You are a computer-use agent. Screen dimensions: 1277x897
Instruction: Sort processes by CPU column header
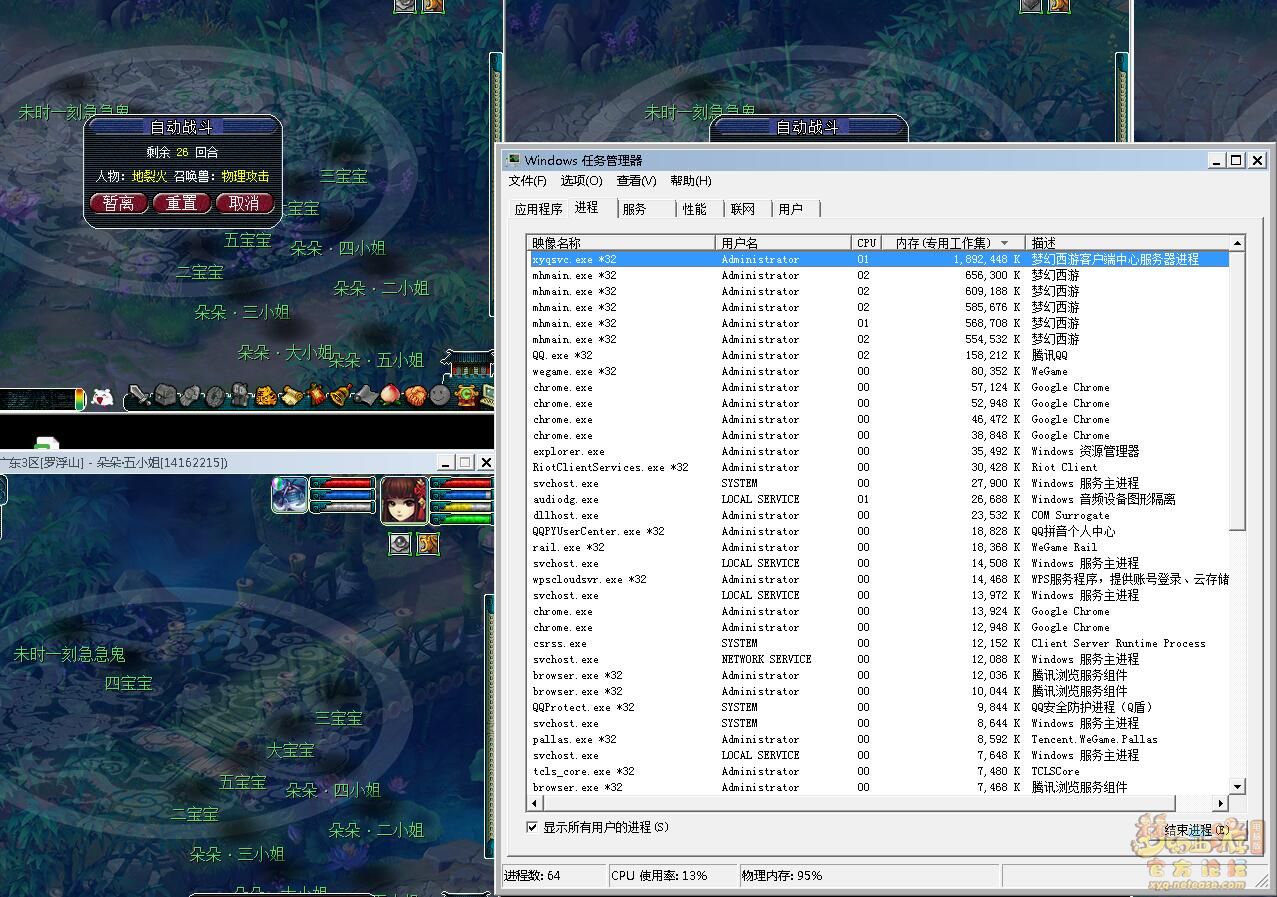click(866, 243)
